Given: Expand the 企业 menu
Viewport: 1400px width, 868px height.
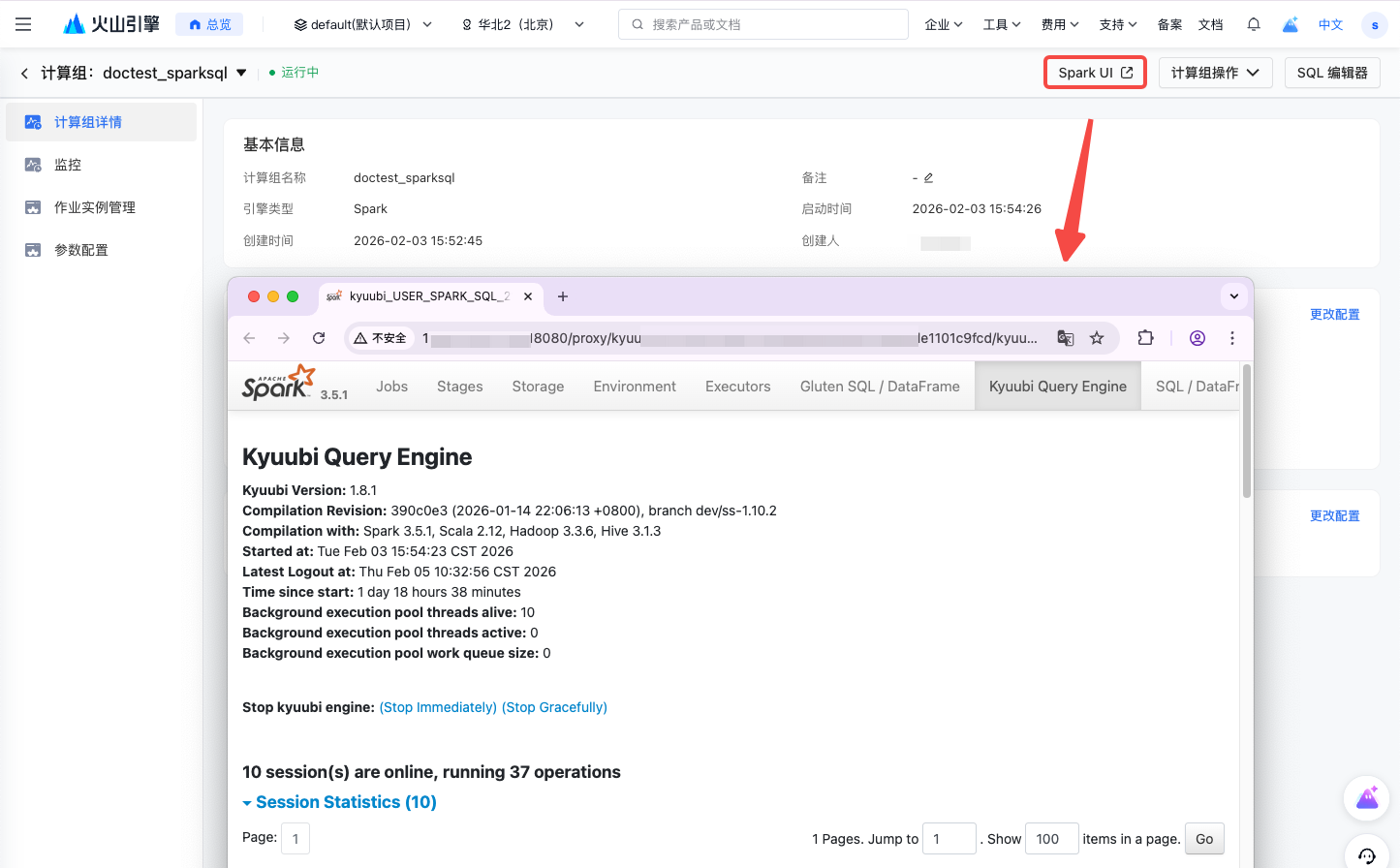Looking at the screenshot, I should [x=944, y=24].
